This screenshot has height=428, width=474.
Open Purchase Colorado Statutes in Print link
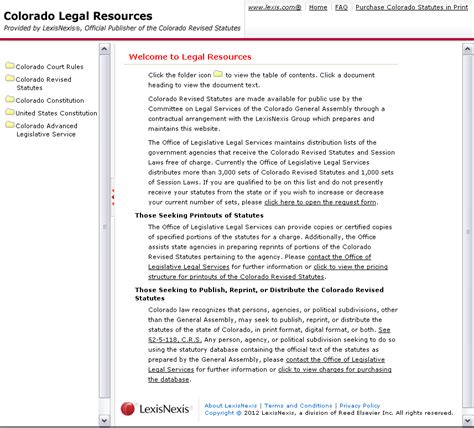click(412, 7)
